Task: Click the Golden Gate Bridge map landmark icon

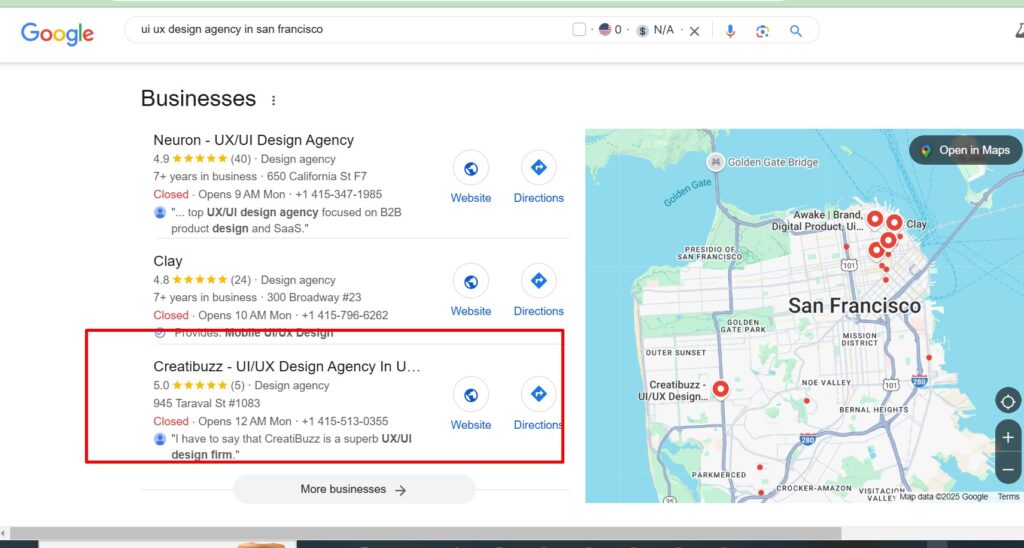Action: tap(715, 161)
